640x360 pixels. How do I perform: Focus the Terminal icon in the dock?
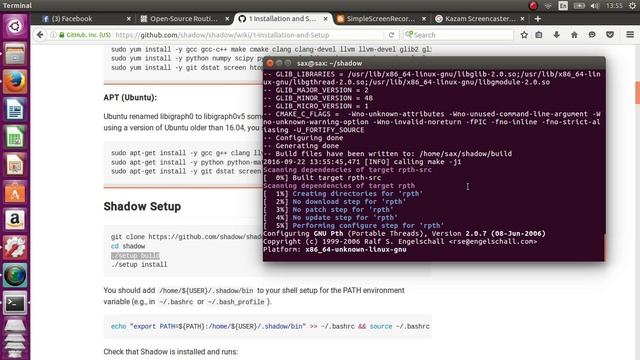15,303
